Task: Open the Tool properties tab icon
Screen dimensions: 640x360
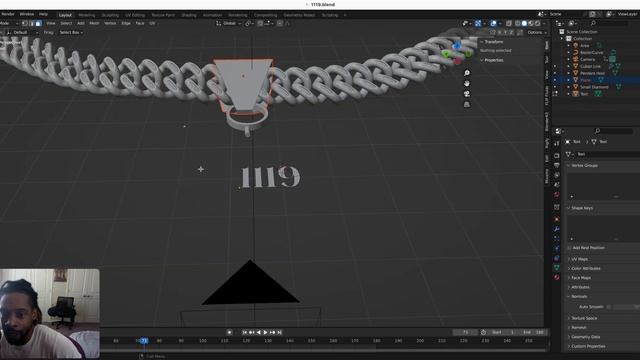Action: [x=557, y=144]
